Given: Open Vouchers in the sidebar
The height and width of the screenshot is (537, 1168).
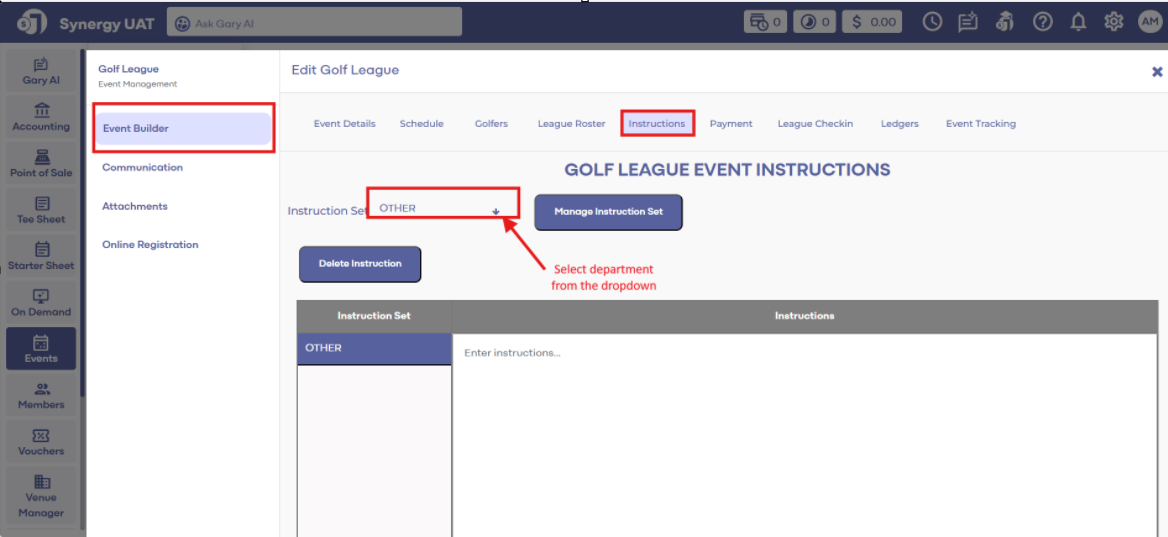Looking at the screenshot, I should tap(41, 442).
